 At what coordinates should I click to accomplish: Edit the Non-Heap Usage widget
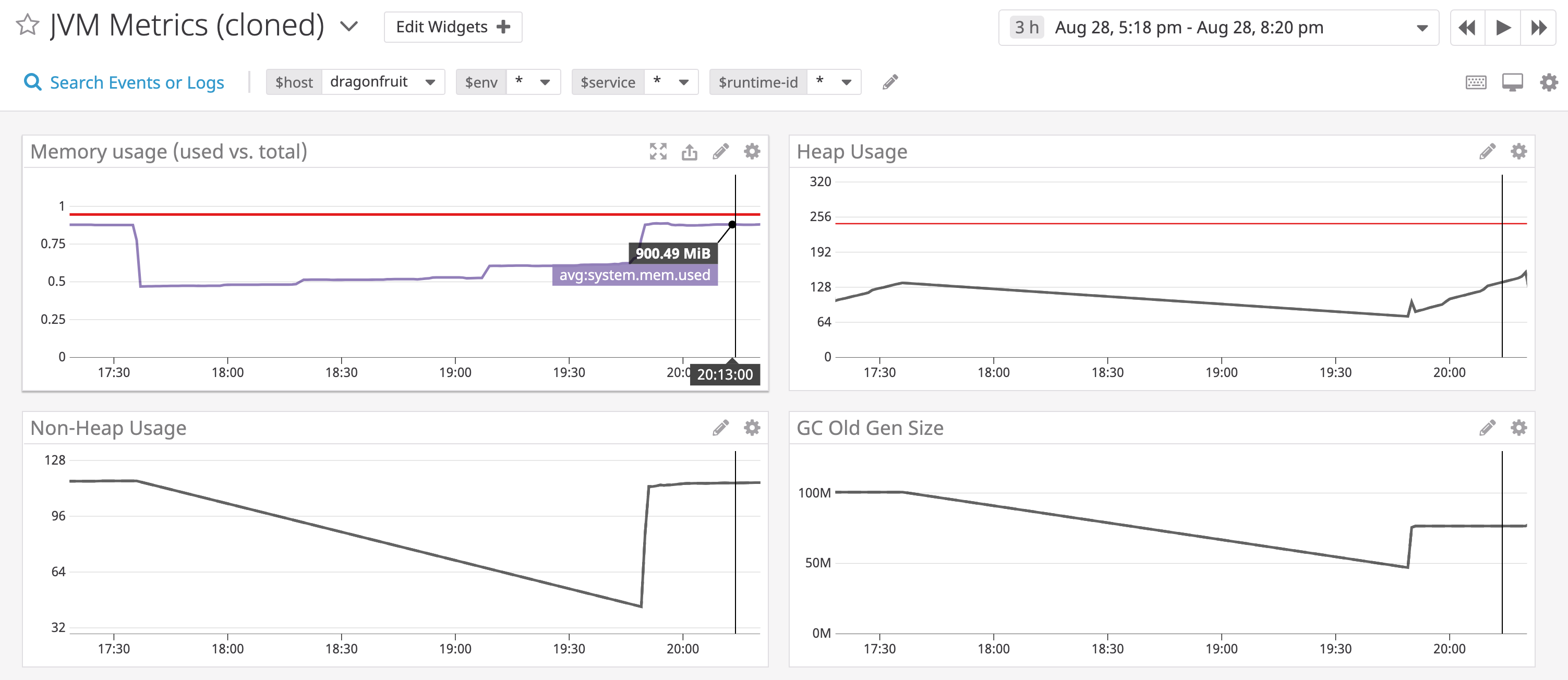pos(721,428)
